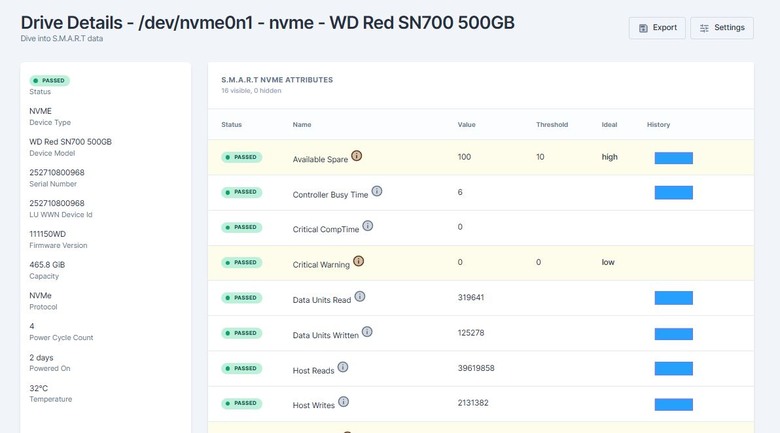Select the serial number 252710800968
780x433 pixels.
click(57, 173)
